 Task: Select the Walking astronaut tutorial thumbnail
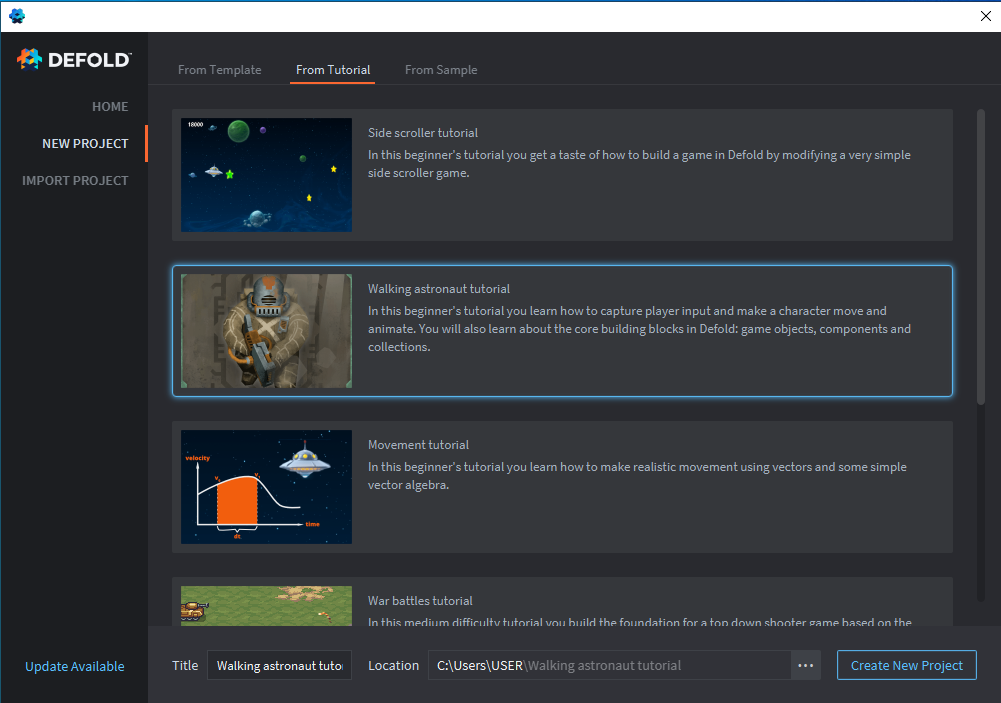266,331
